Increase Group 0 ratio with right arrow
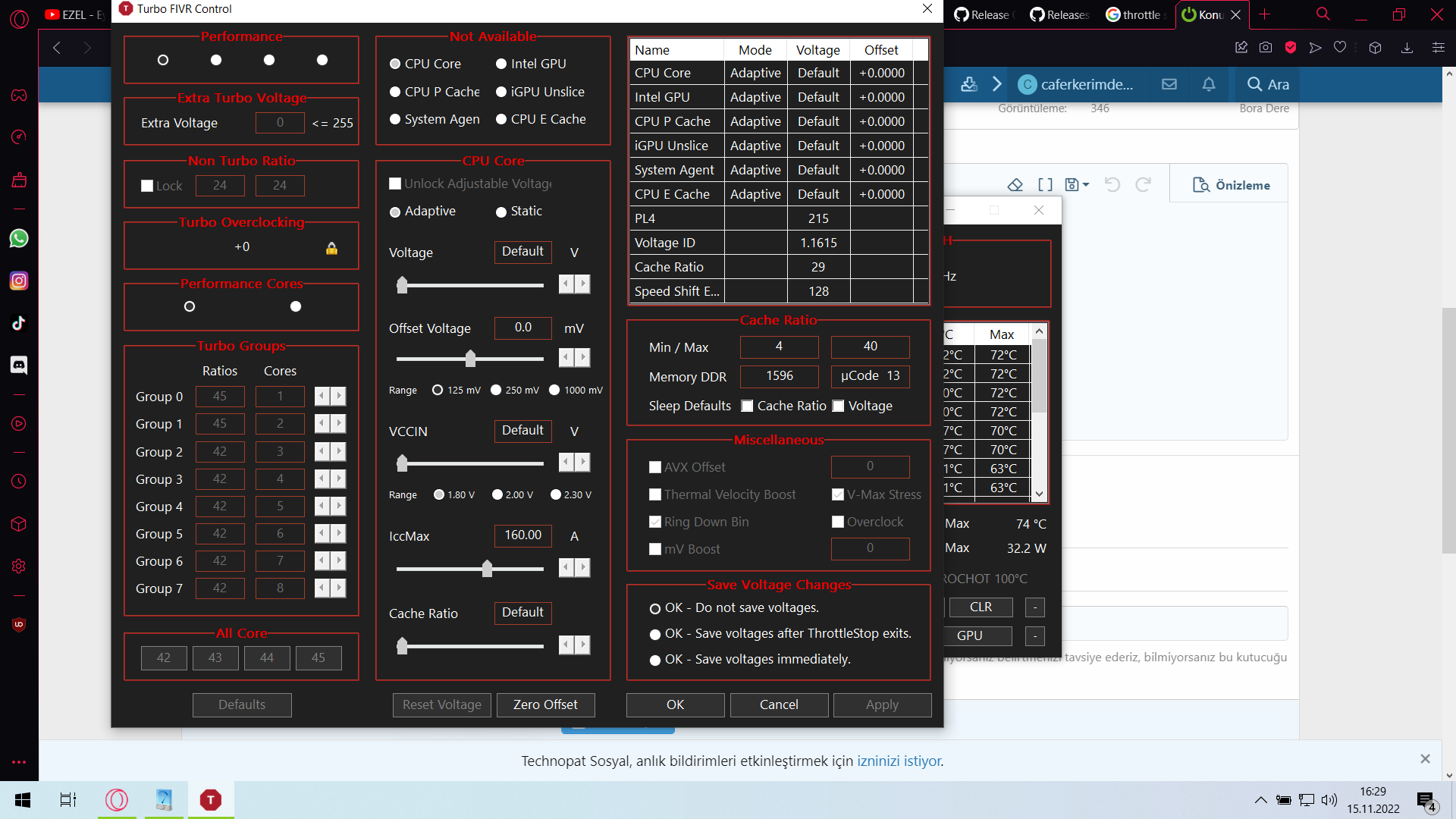Screen dimensions: 1456x819 339,396
